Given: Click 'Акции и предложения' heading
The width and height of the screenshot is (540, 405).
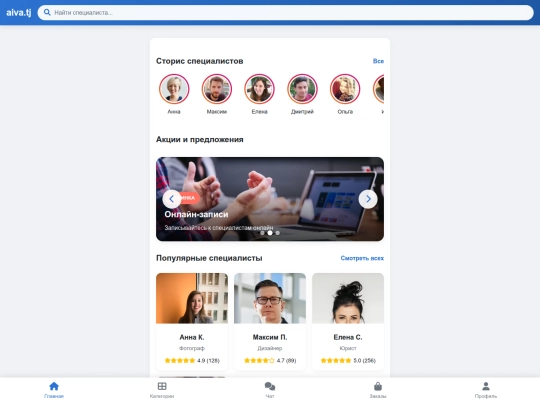Looking at the screenshot, I should 200,139.
